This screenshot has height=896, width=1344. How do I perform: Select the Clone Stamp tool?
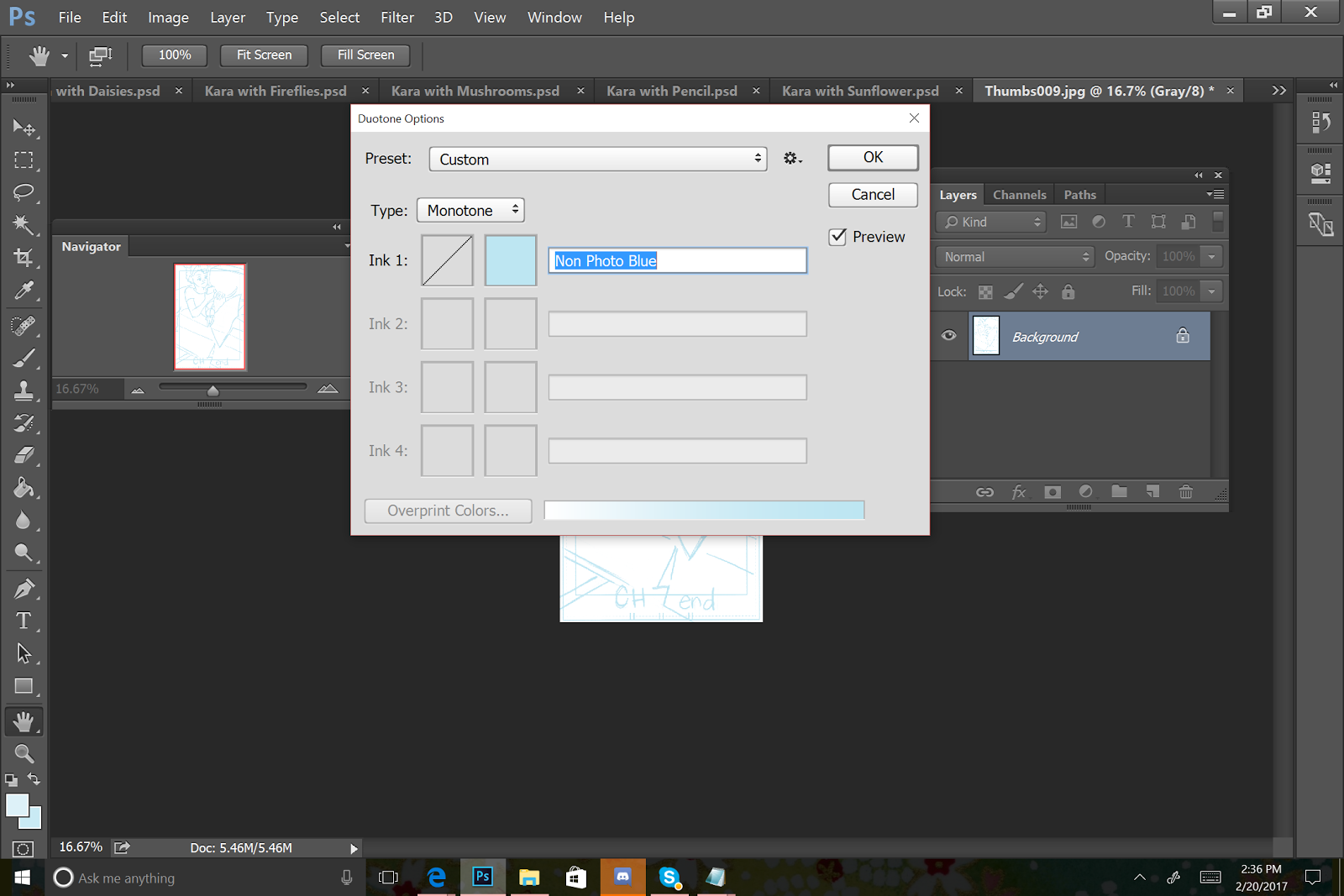(24, 390)
